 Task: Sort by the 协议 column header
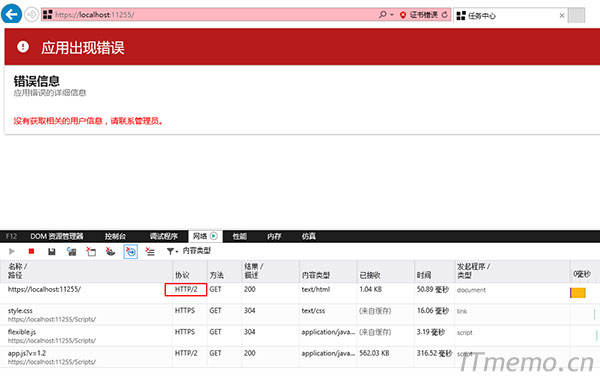pos(190,271)
